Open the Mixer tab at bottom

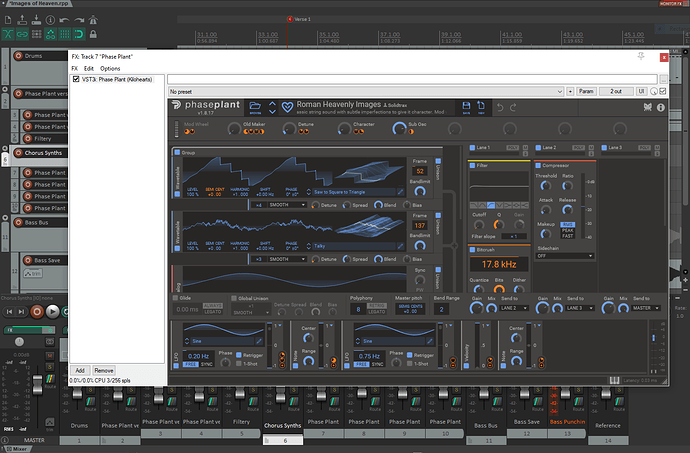(x=17, y=449)
